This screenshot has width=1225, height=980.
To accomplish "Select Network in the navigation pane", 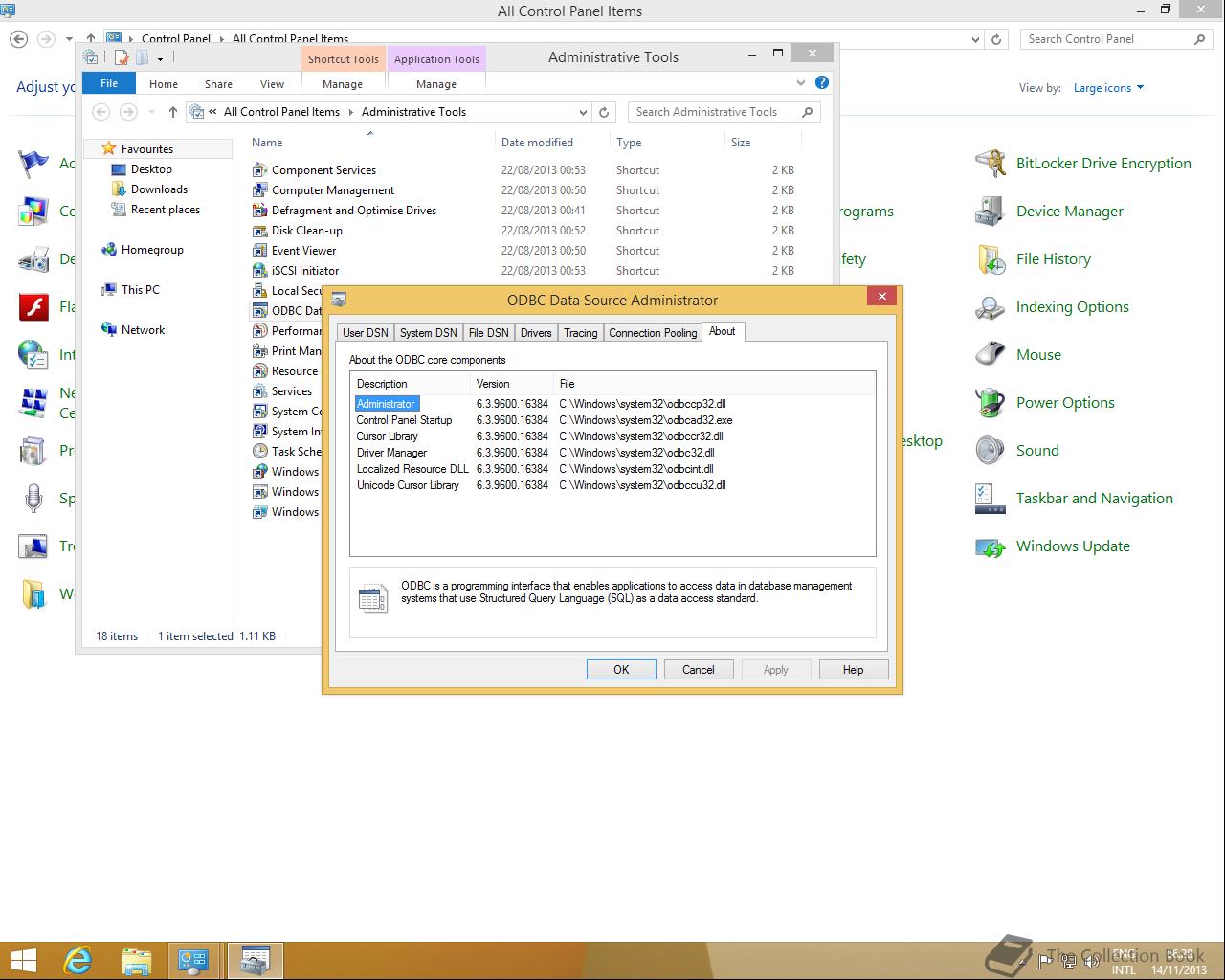I will [143, 330].
